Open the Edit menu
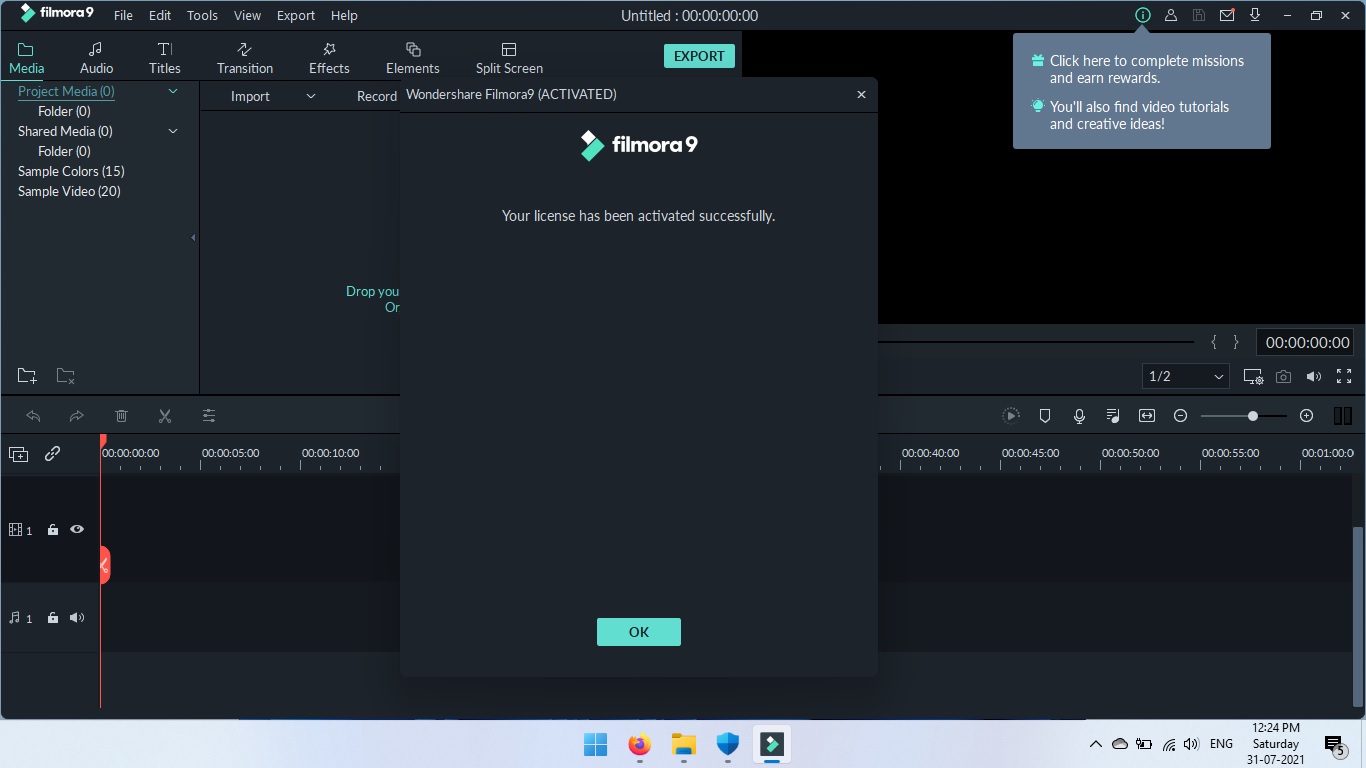 (x=160, y=16)
